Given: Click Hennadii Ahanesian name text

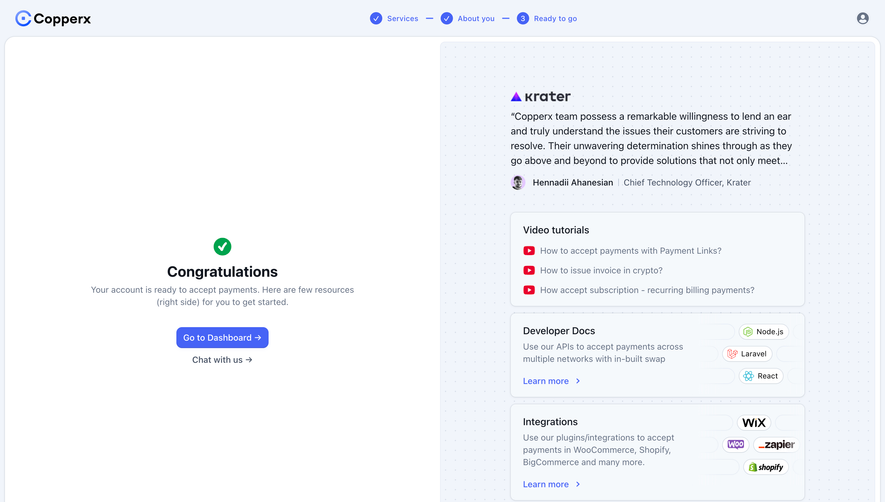Looking at the screenshot, I should 573,182.
